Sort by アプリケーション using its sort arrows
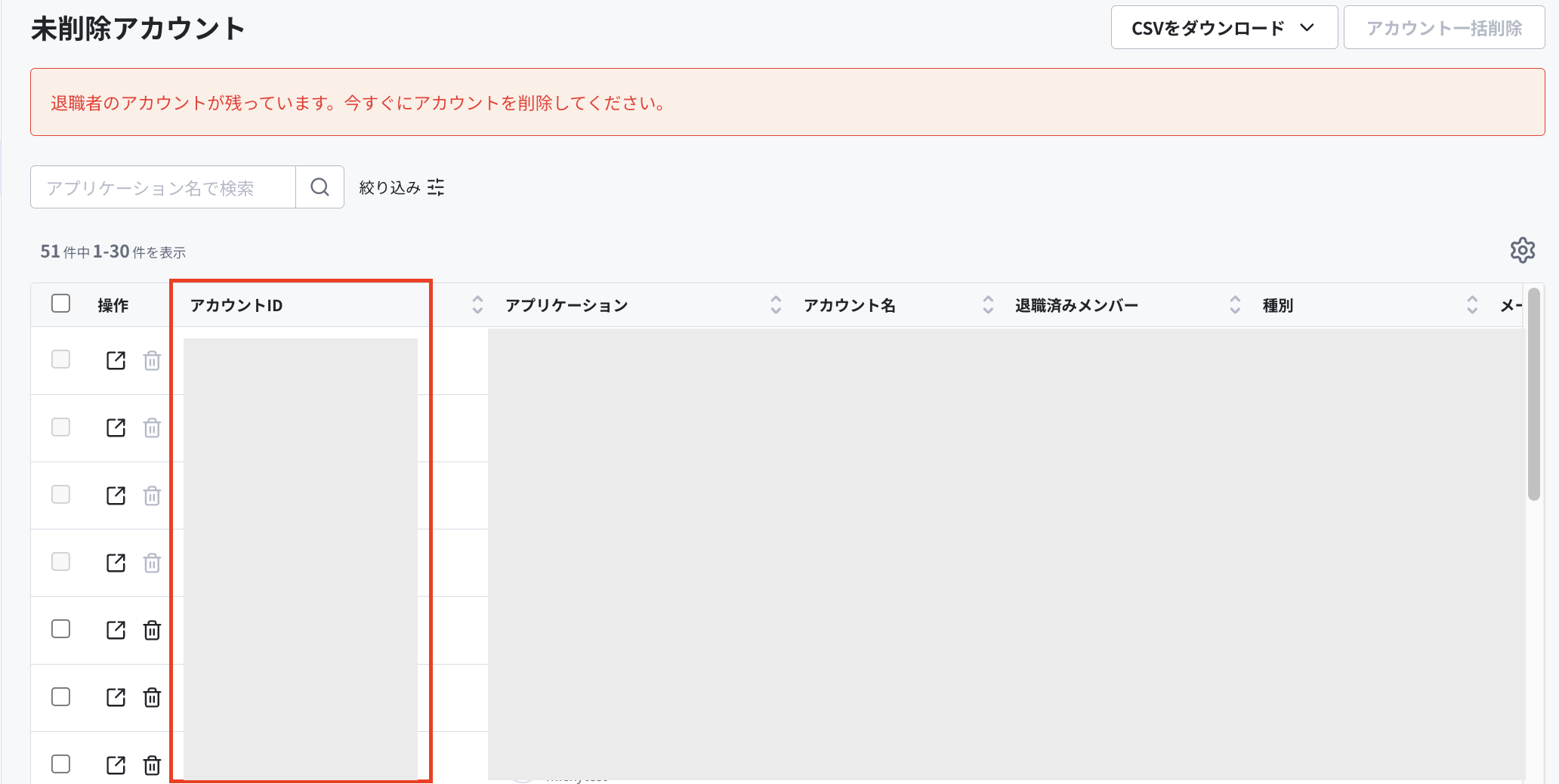The height and width of the screenshot is (784, 1559). click(x=776, y=305)
